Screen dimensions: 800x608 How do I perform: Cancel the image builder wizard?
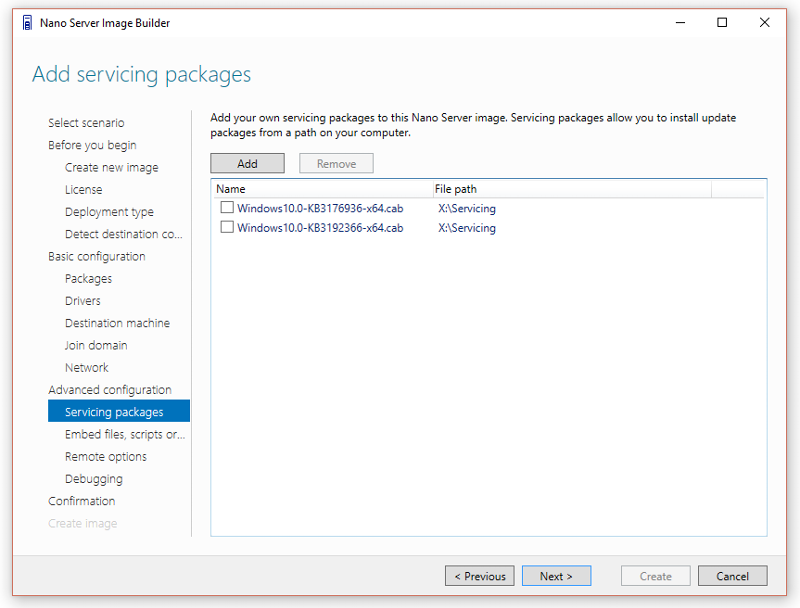pyautogui.click(x=732, y=576)
